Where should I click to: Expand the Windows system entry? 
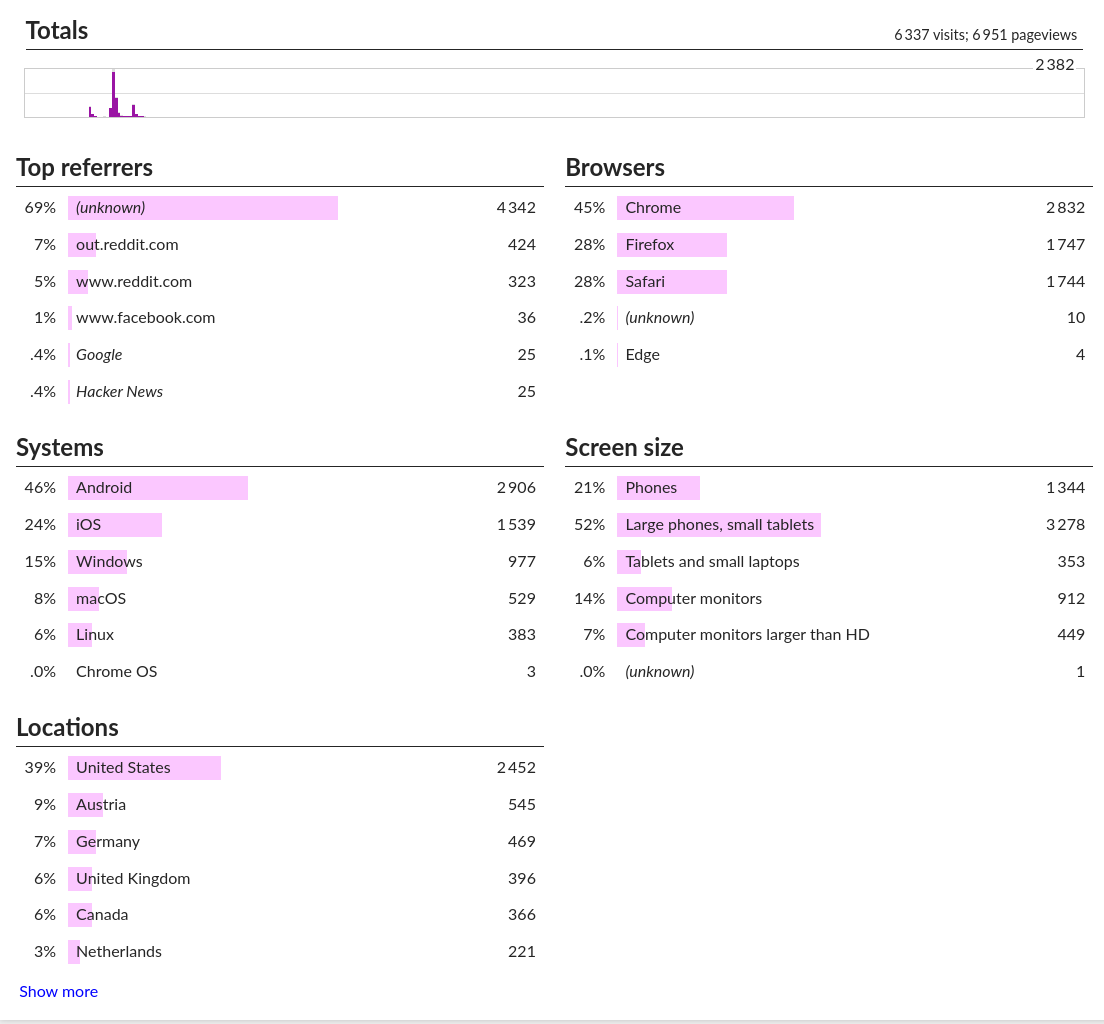(109, 562)
